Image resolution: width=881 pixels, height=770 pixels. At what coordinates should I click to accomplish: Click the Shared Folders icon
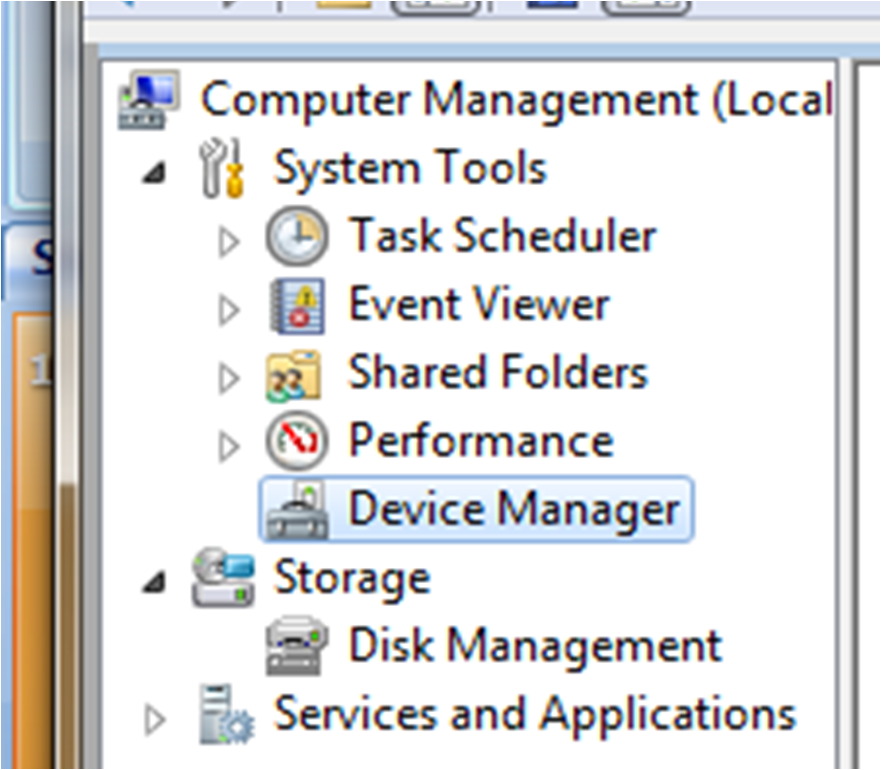294,375
